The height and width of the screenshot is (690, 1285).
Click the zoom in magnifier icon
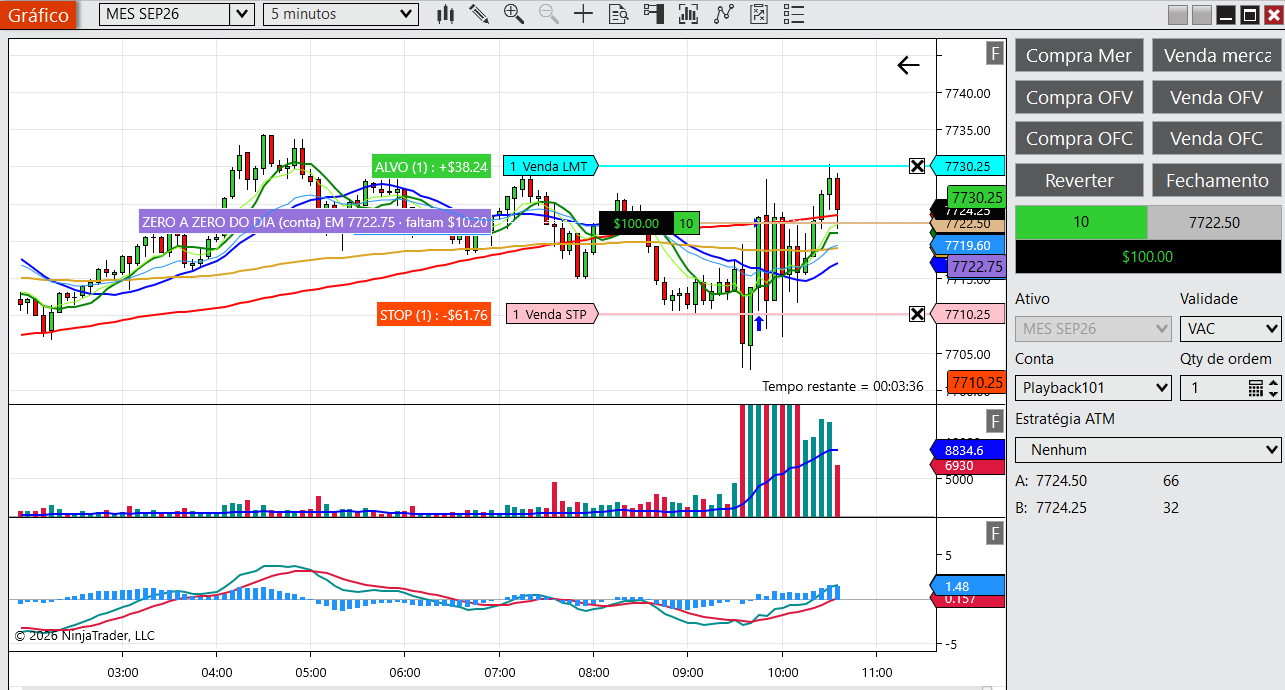tap(514, 14)
